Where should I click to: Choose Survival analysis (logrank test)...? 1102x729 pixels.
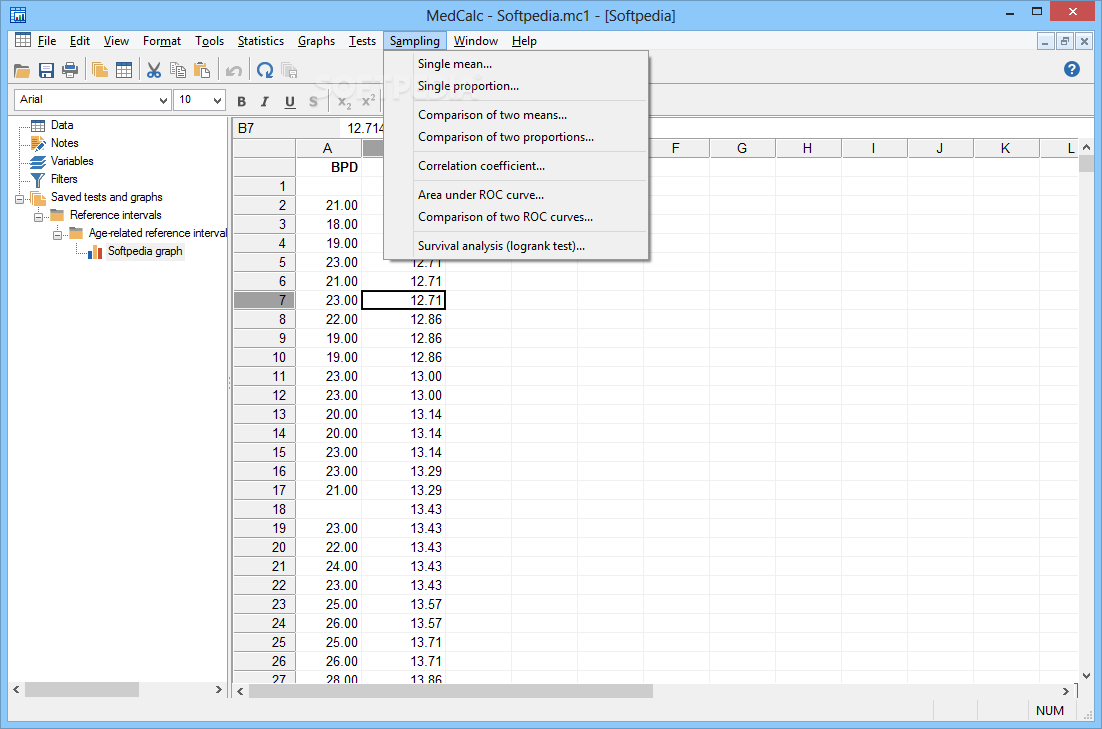click(516, 245)
